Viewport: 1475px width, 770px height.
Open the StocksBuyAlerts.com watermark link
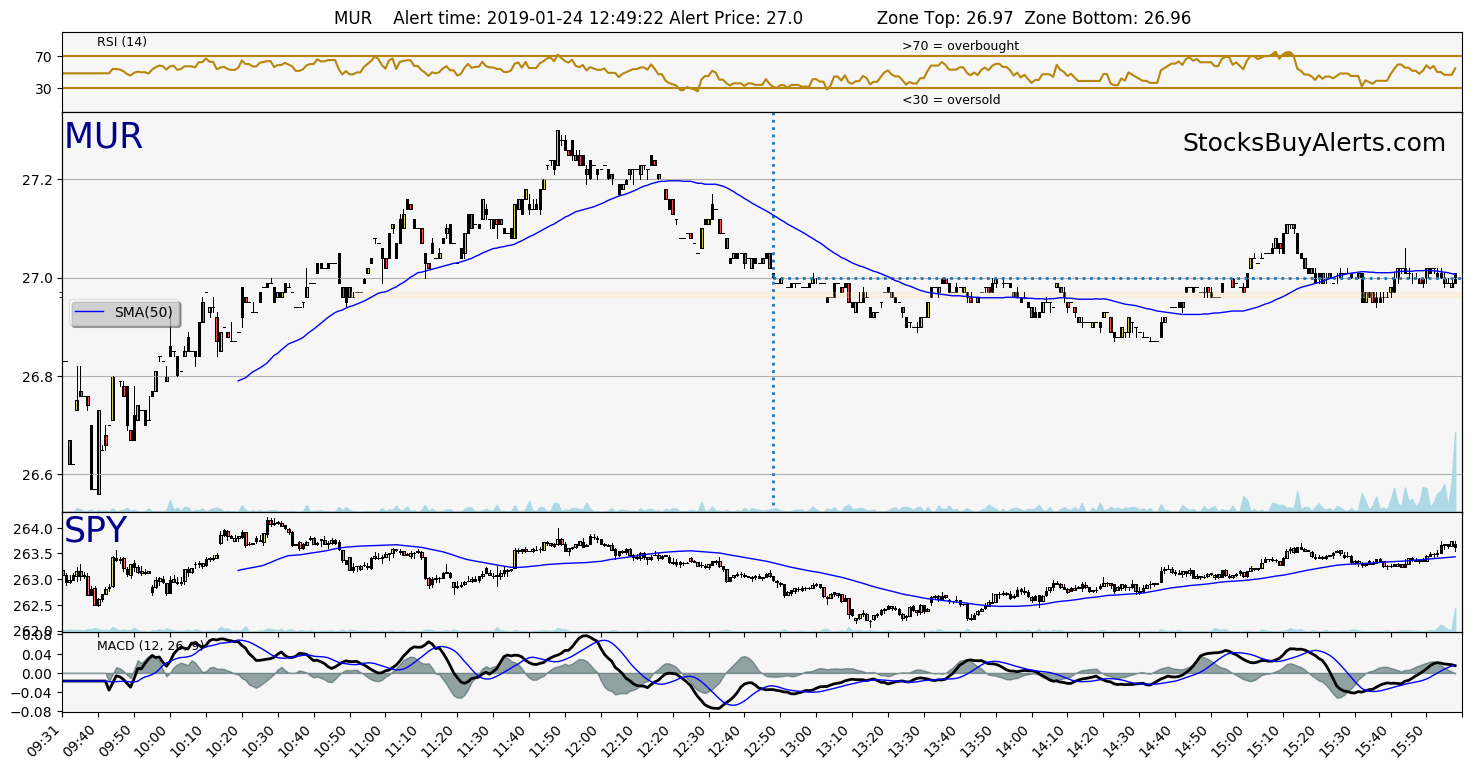tap(1313, 143)
